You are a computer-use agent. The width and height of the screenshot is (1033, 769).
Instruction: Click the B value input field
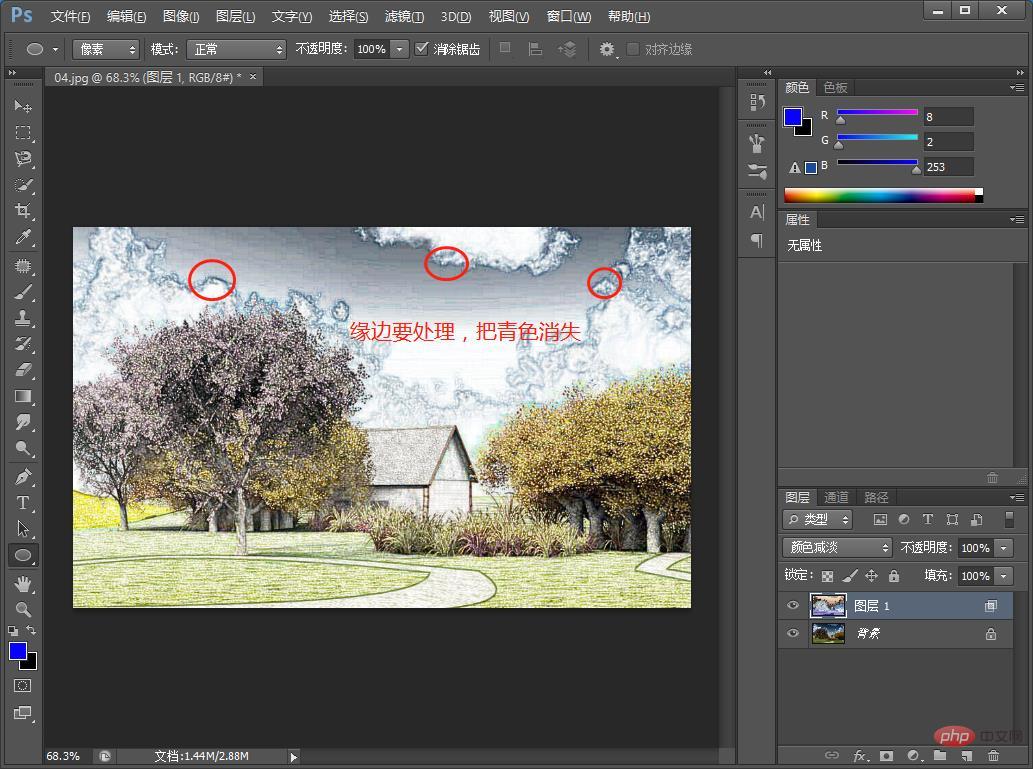tap(948, 167)
